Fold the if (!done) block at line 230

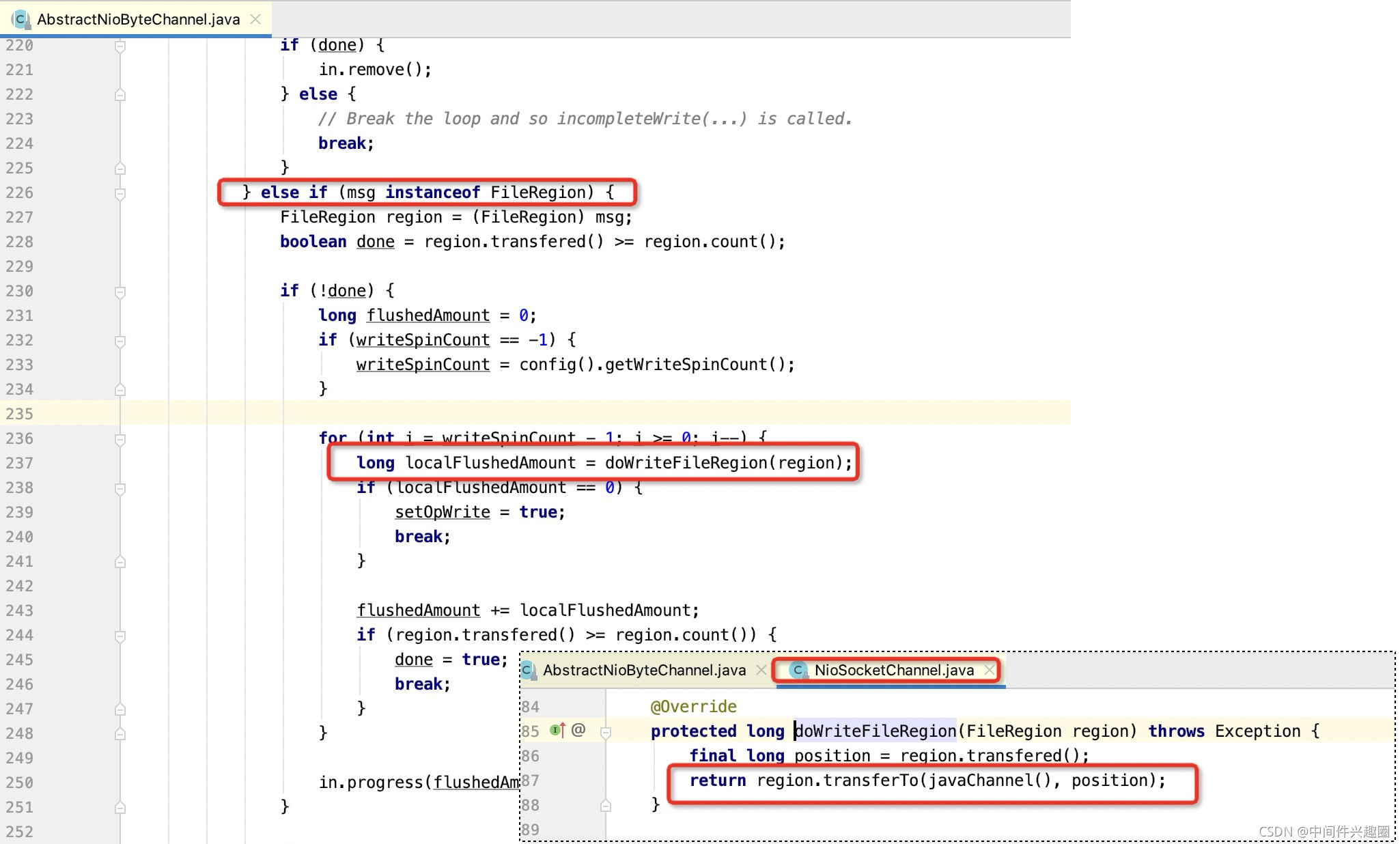click(x=120, y=292)
